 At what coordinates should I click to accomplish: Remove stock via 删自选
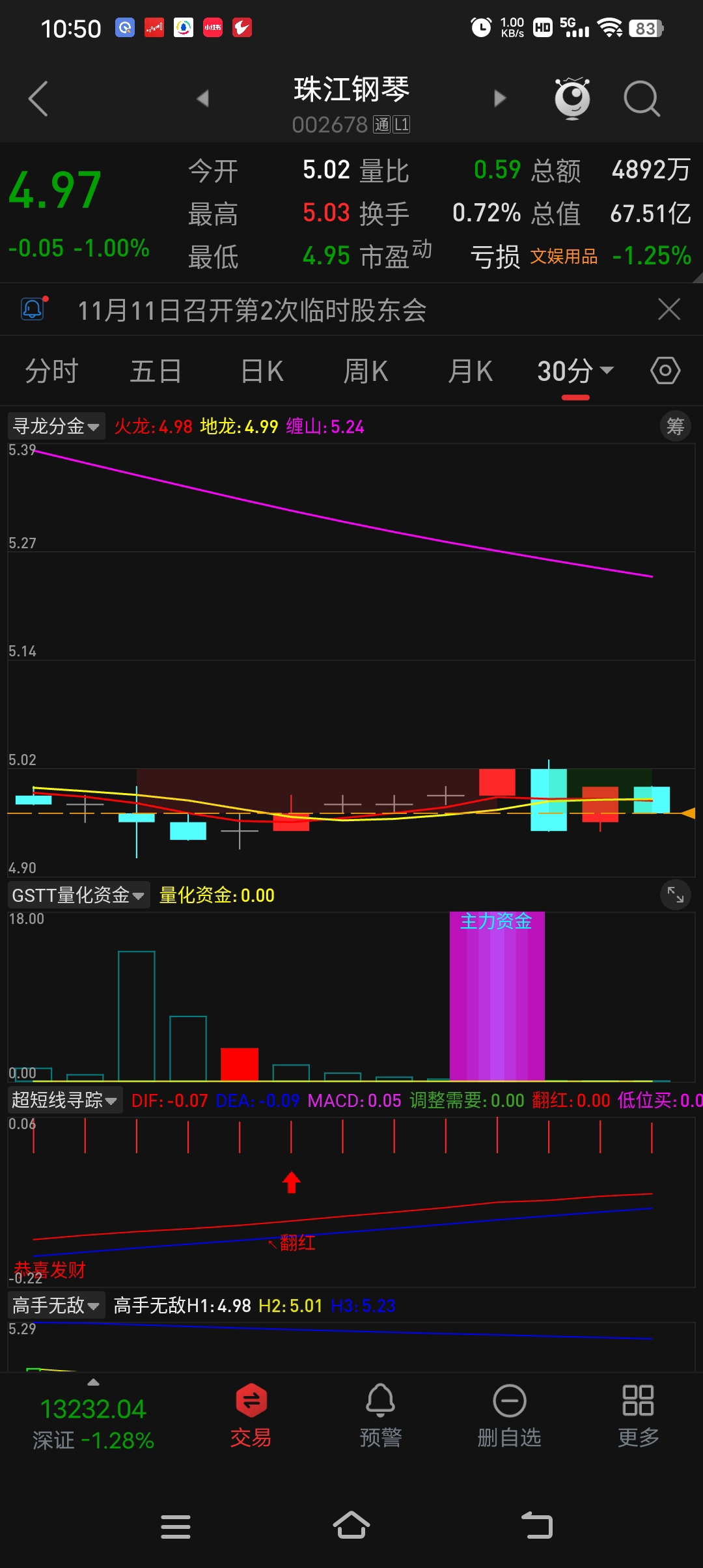[x=509, y=1416]
